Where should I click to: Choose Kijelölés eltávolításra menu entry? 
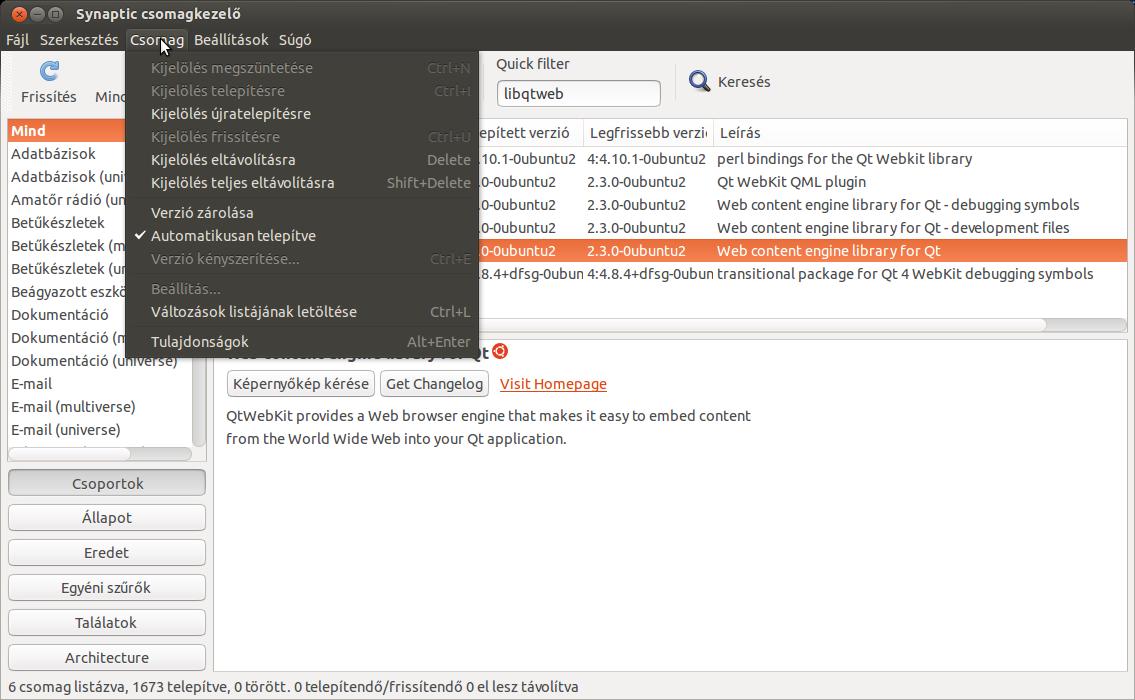tap(302, 160)
